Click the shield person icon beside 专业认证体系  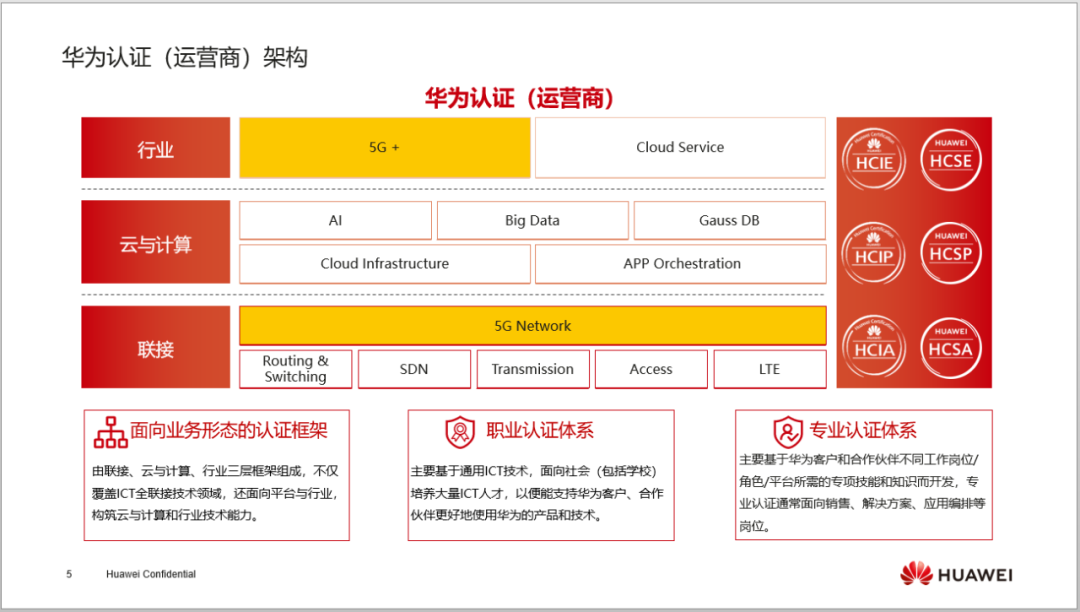[788, 432]
